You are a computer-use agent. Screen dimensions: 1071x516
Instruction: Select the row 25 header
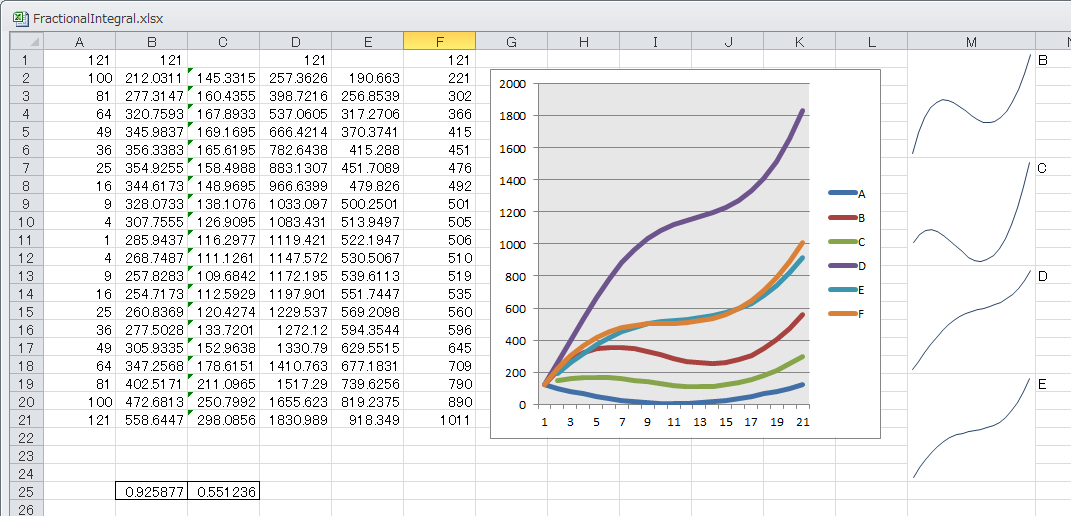coord(26,491)
